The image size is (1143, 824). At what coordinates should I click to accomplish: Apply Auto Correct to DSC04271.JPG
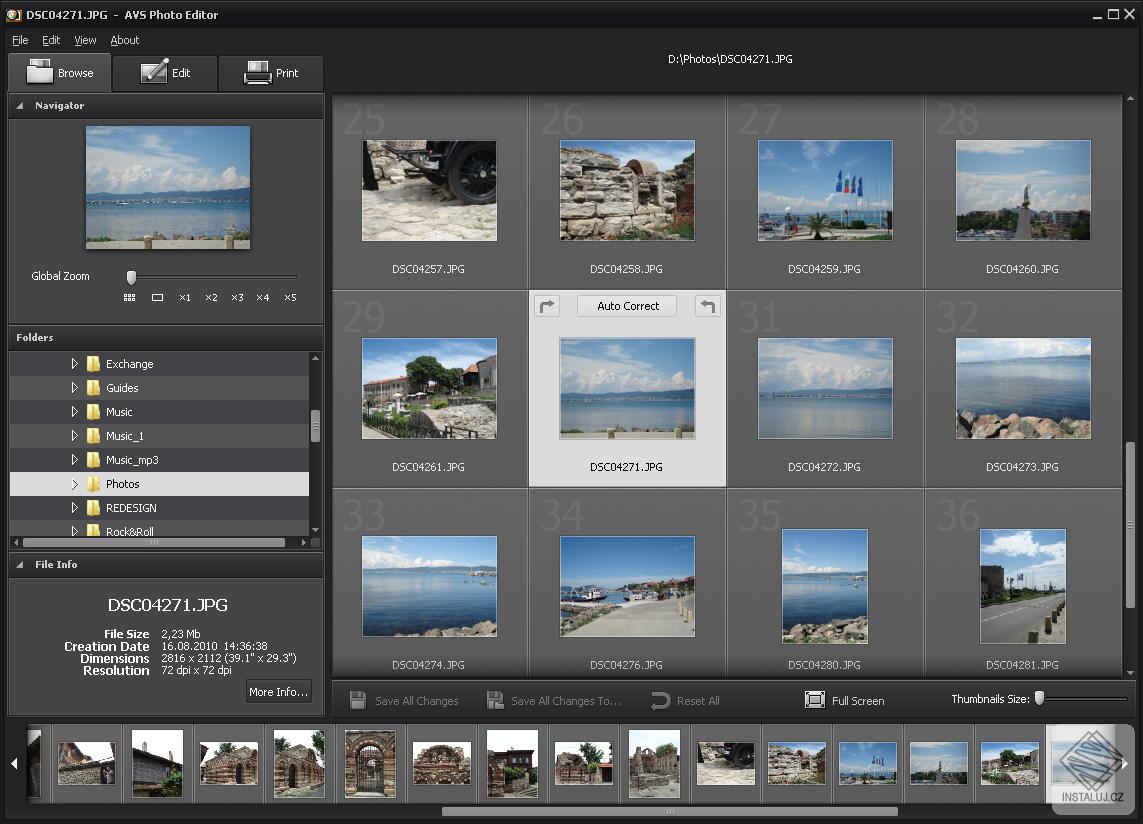[x=626, y=306]
